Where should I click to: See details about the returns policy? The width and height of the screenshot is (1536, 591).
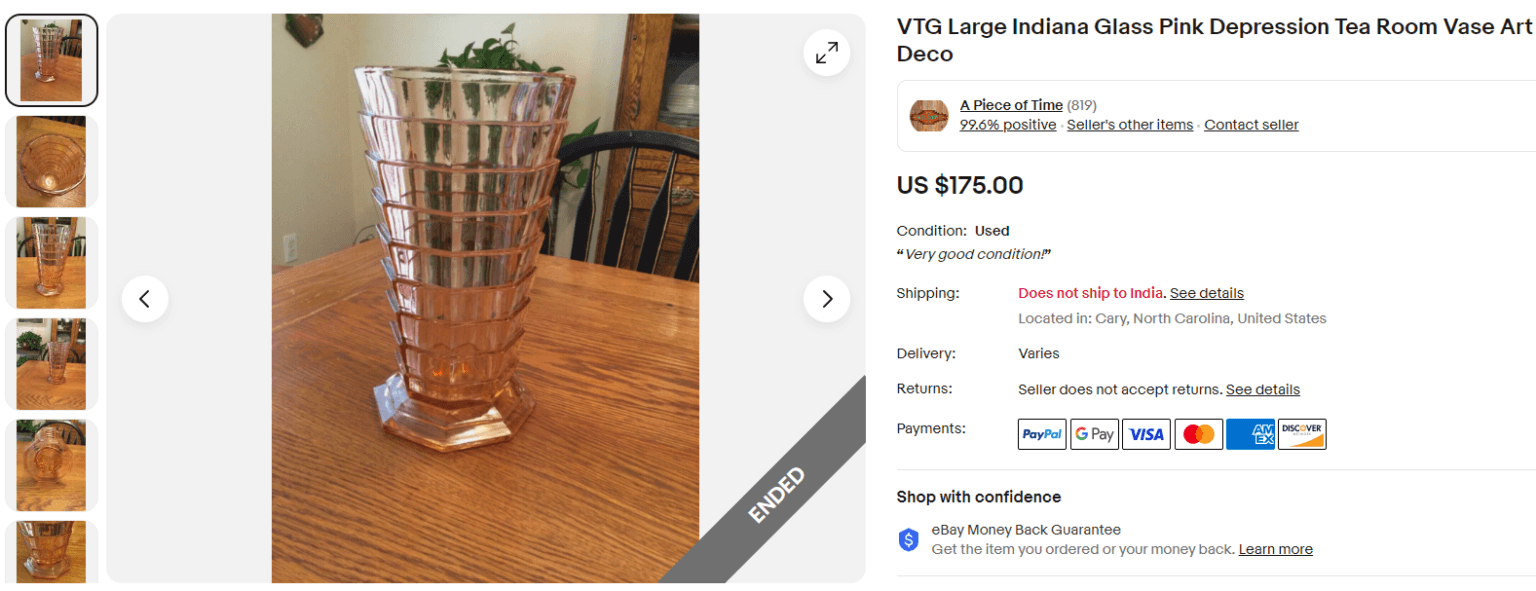click(1262, 389)
